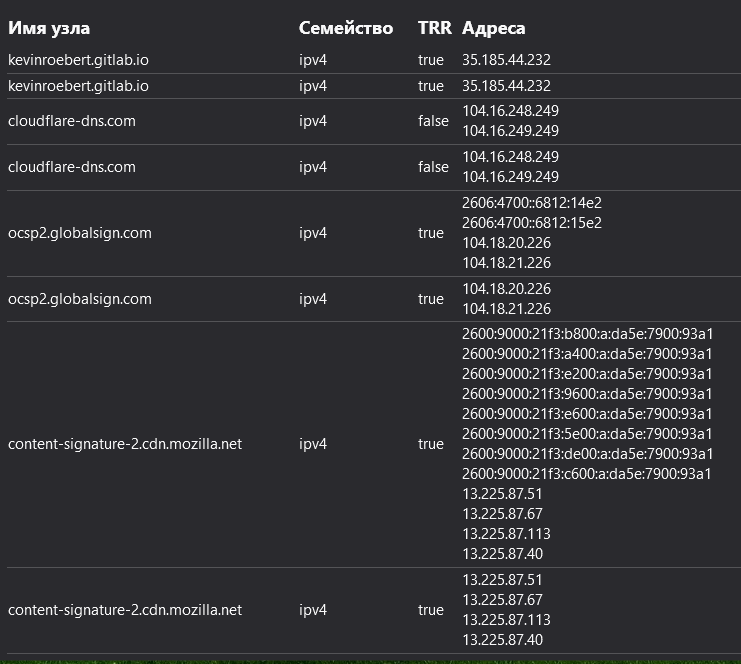Click the "Семейство" column header
Image resolution: width=741 pixels, height=664 pixels.
346,28
